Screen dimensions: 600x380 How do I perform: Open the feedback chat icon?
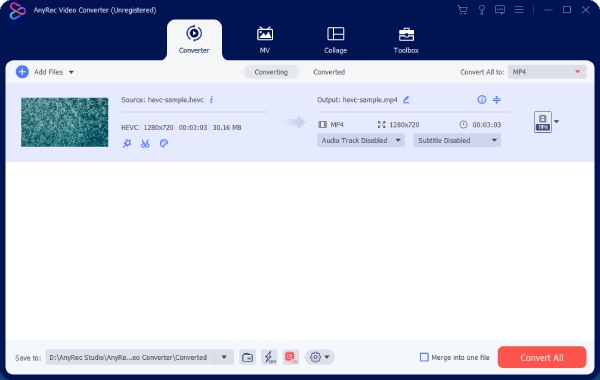tap(500, 10)
